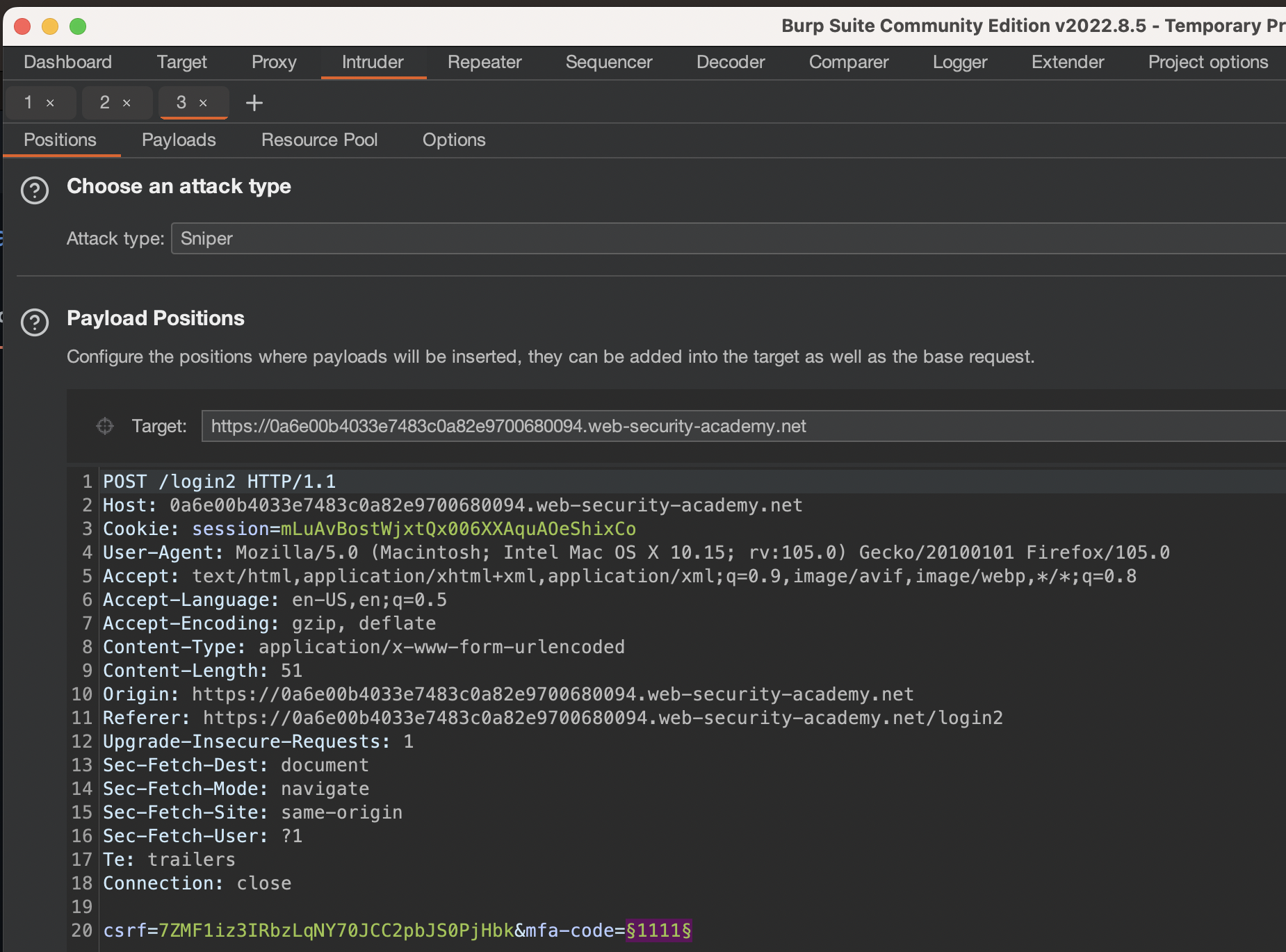Open the Sequencer tab
The width and height of the screenshot is (1286, 952).
point(609,63)
